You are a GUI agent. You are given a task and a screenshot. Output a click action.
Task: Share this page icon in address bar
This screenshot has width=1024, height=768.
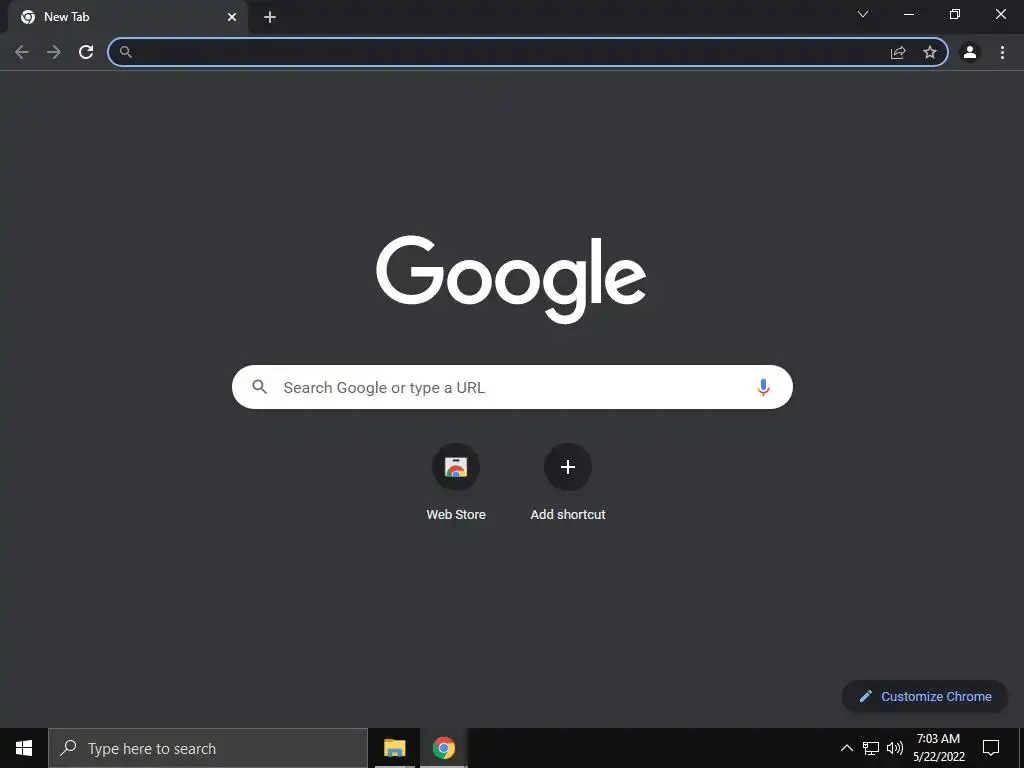coord(898,52)
